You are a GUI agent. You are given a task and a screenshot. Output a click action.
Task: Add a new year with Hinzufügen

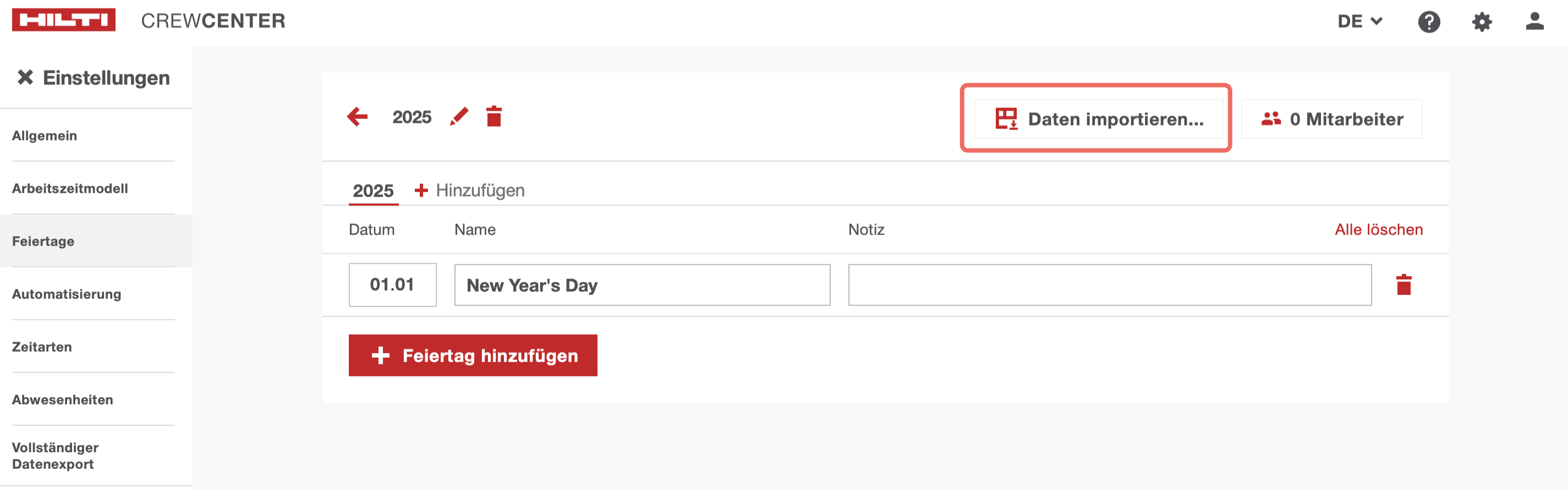469,190
